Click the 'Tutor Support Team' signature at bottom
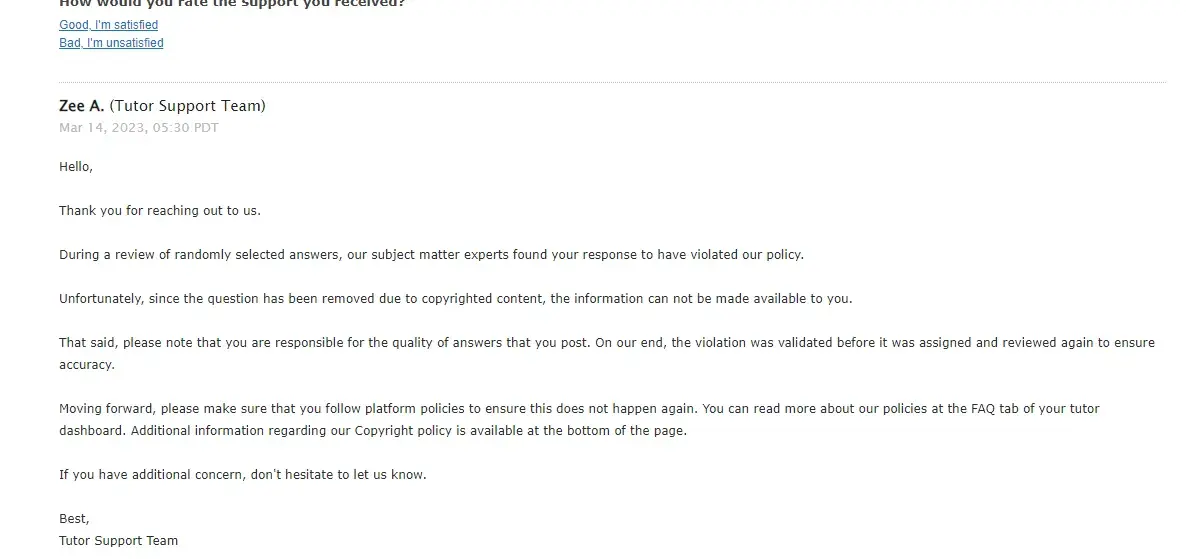The height and width of the screenshot is (559, 1186). click(x=118, y=541)
